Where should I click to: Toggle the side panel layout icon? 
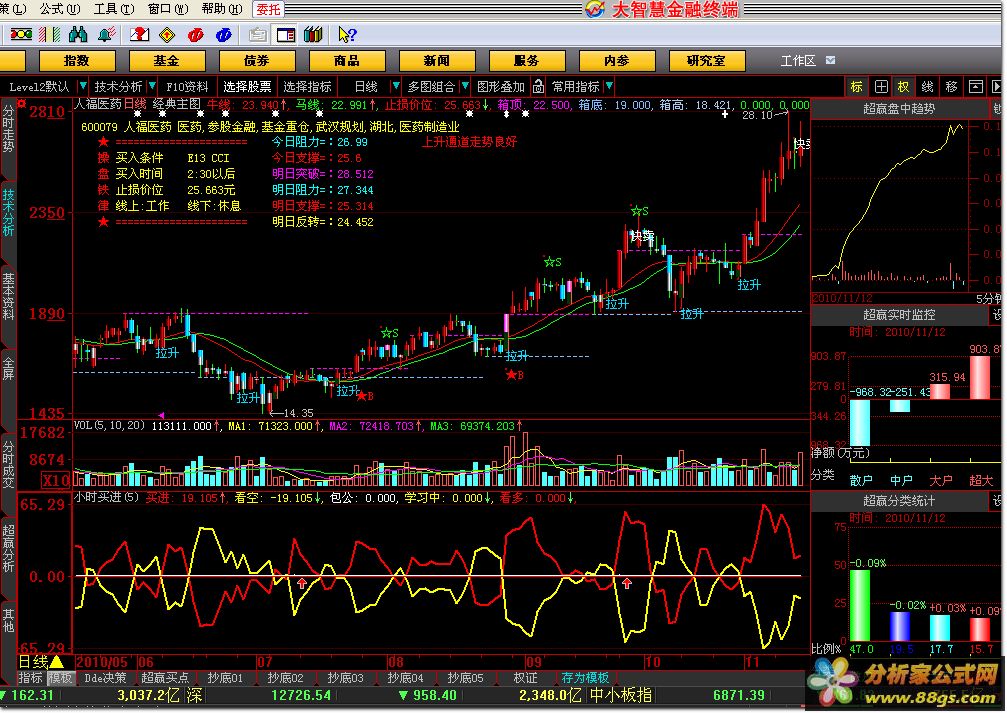pos(286,35)
